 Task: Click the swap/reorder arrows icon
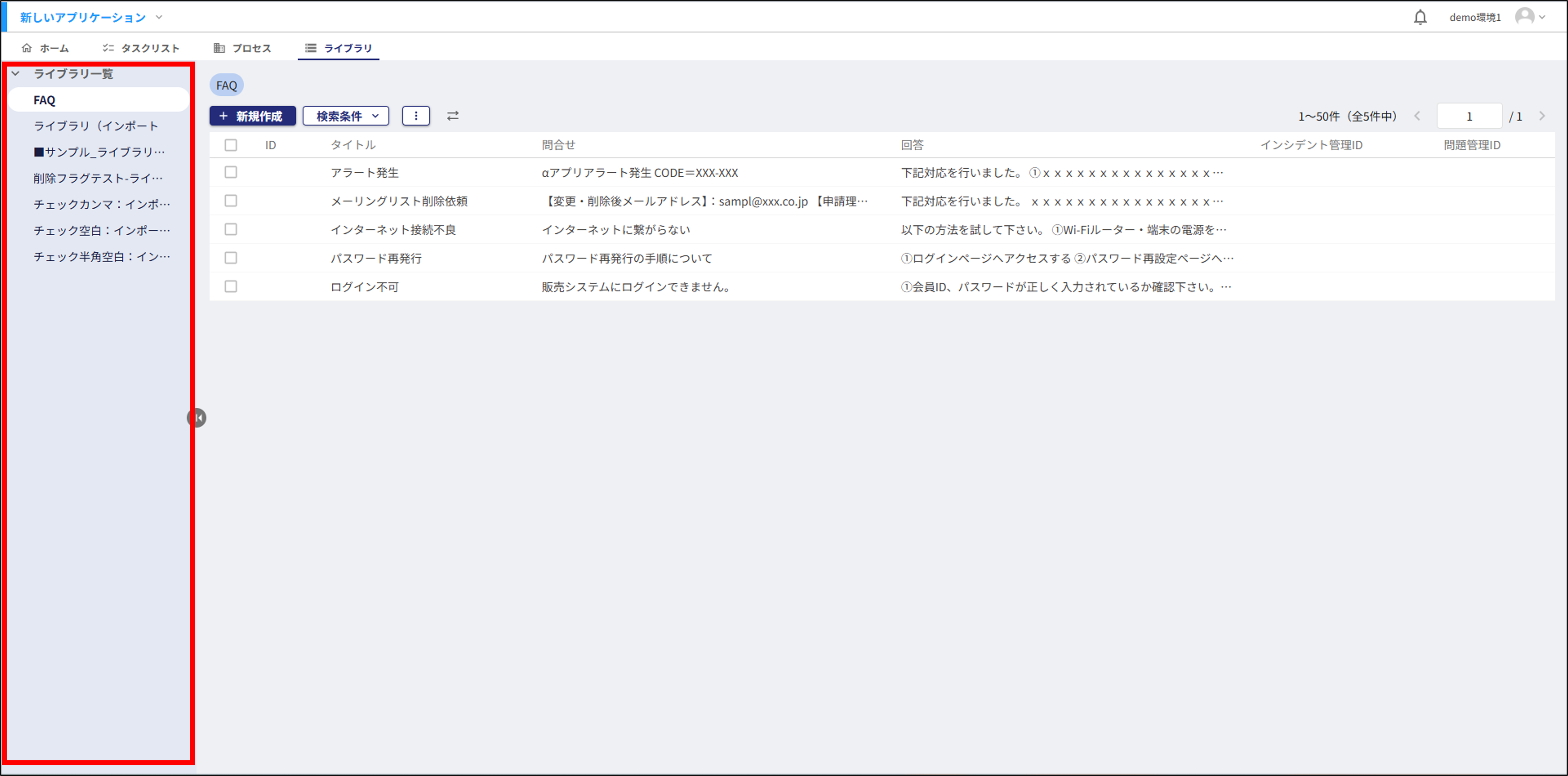pos(453,116)
